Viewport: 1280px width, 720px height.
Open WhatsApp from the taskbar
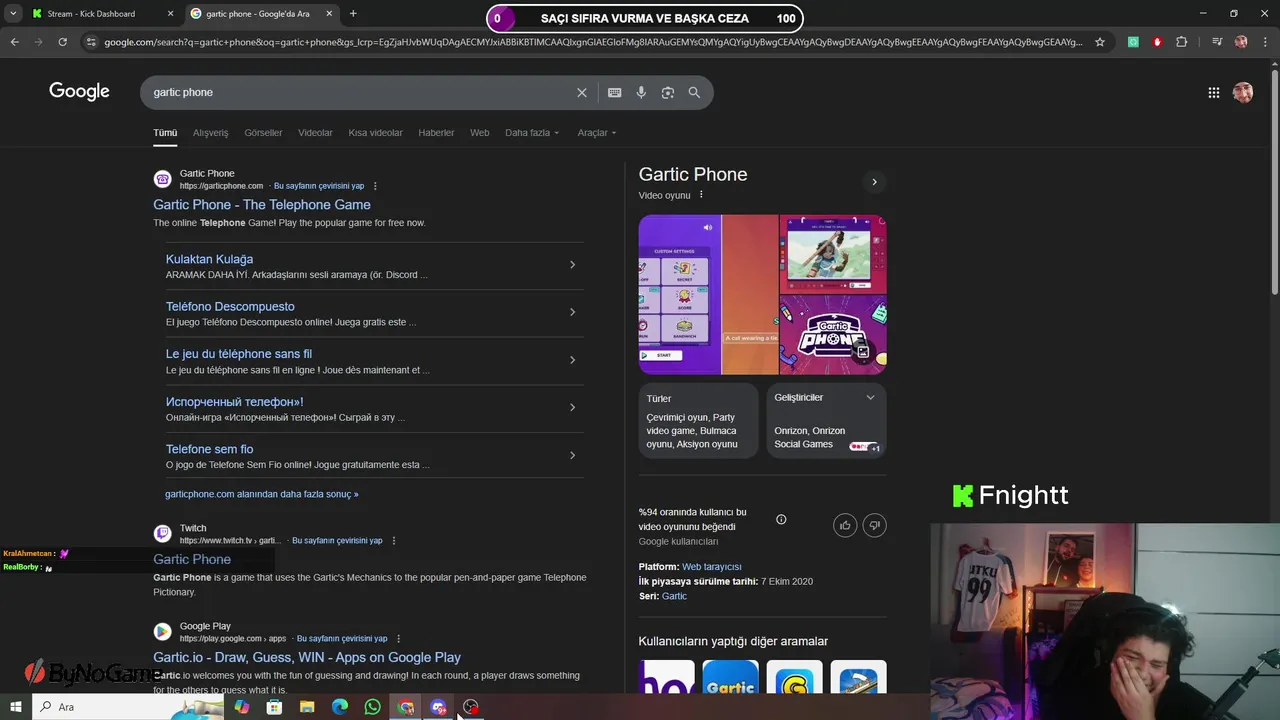(372, 707)
